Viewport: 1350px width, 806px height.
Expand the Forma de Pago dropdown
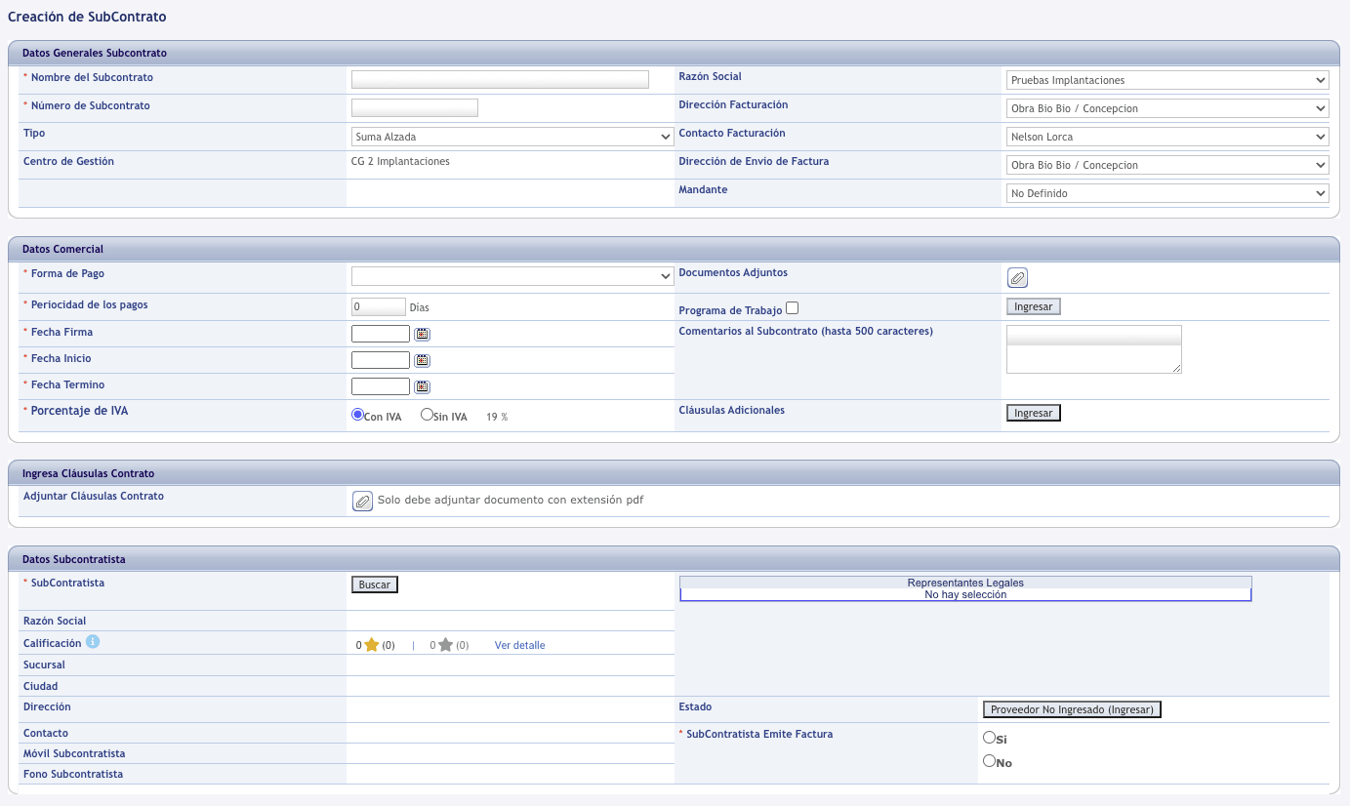tap(512, 276)
